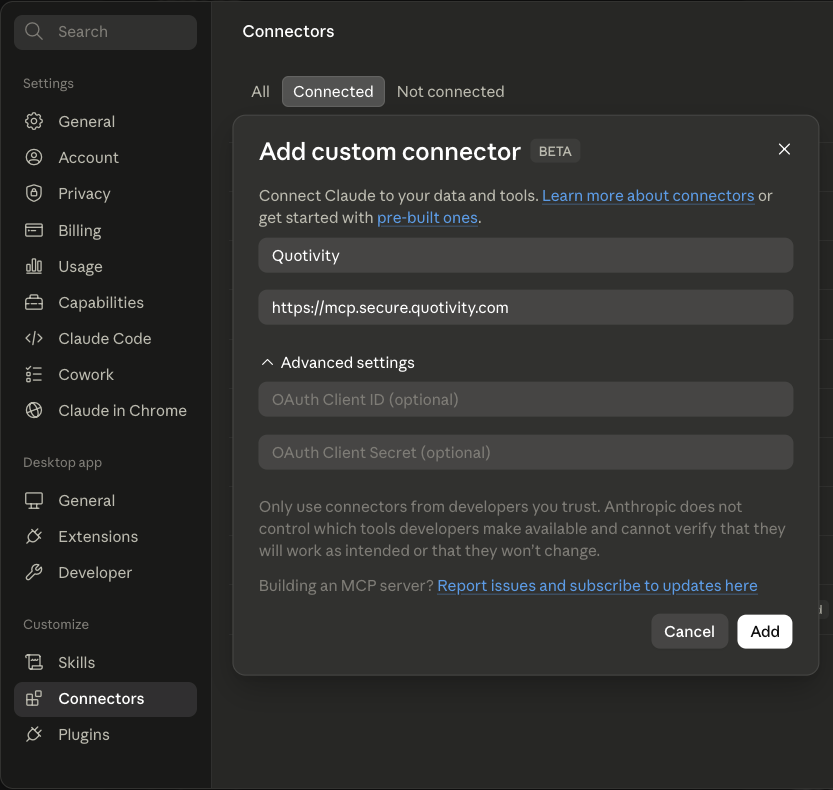Click the magnifier icon in Search box
This screenshot has width=833, height=790.
33,31
